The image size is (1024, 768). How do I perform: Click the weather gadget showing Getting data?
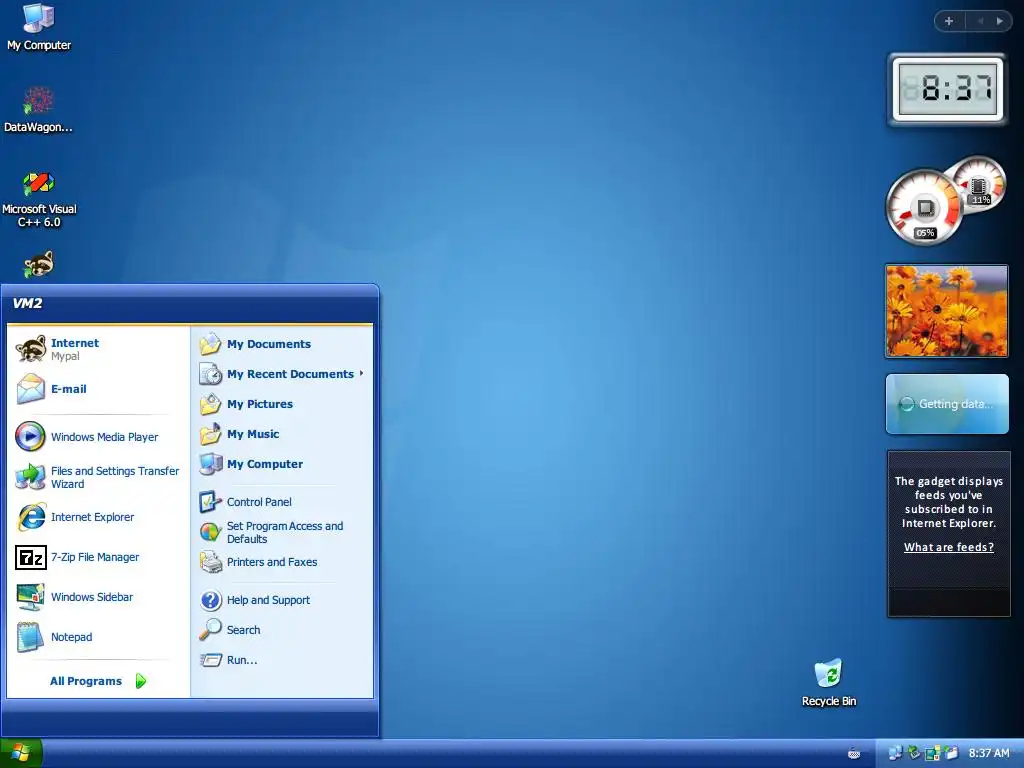click(947, 404)
